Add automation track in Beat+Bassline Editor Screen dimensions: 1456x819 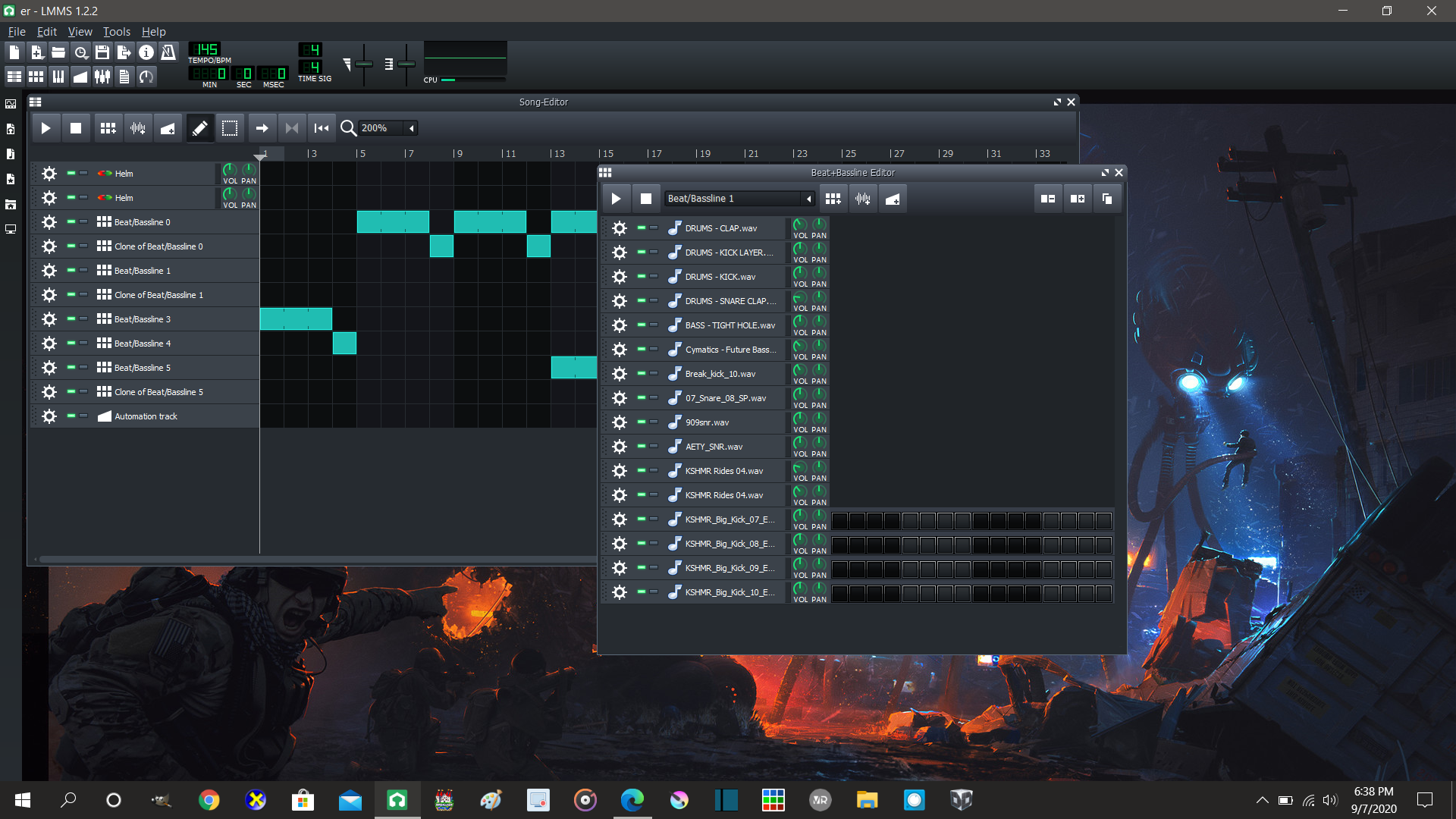point(893,199)
